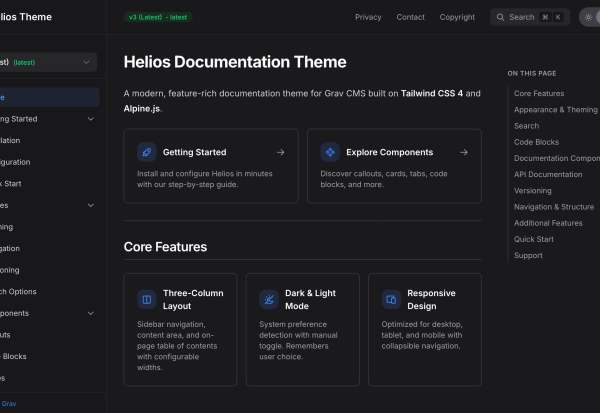Jump to Quick Start in page contents
This screenshot has height=413, width=600.
(x=533, y=239)
